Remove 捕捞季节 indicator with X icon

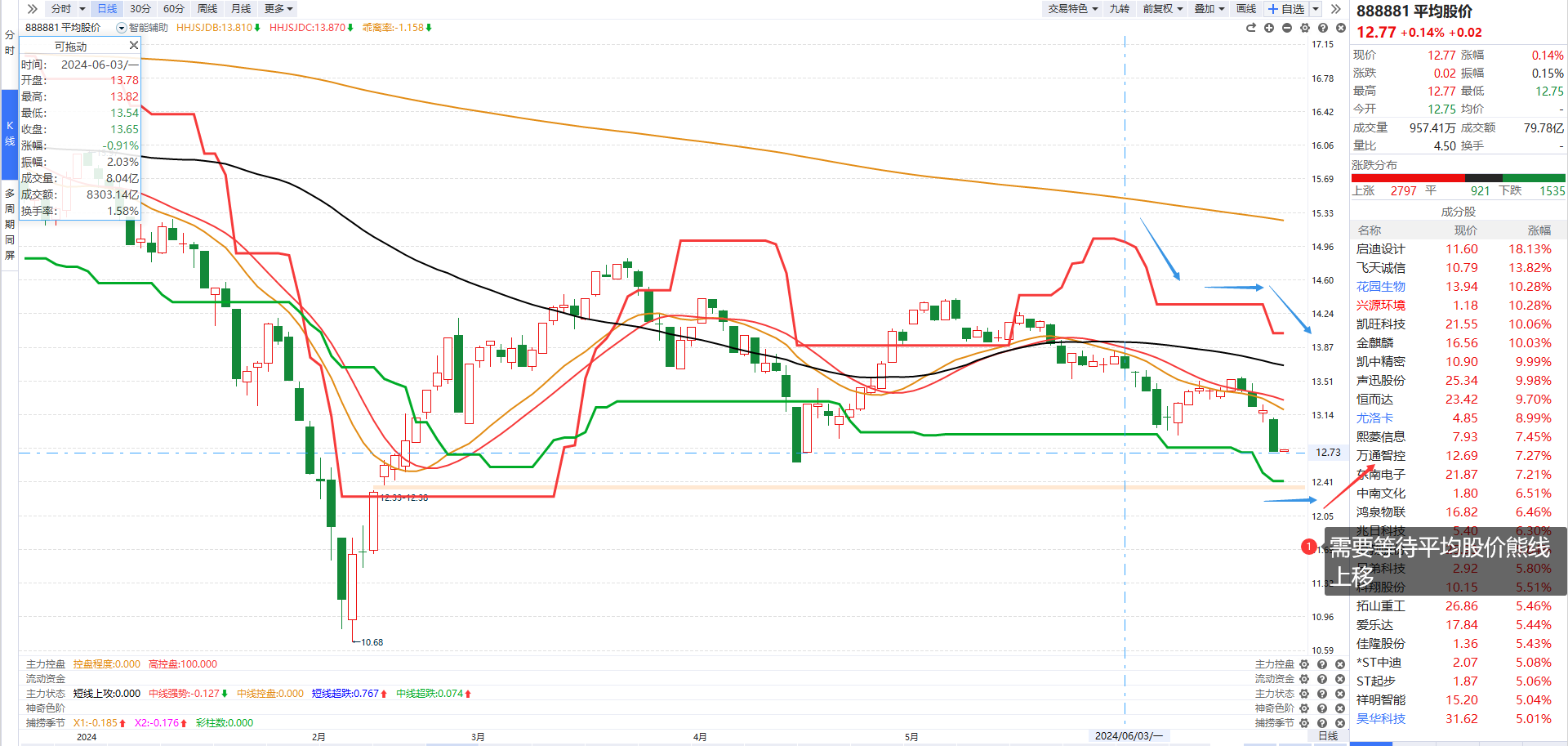click(x=1340, y=723)
